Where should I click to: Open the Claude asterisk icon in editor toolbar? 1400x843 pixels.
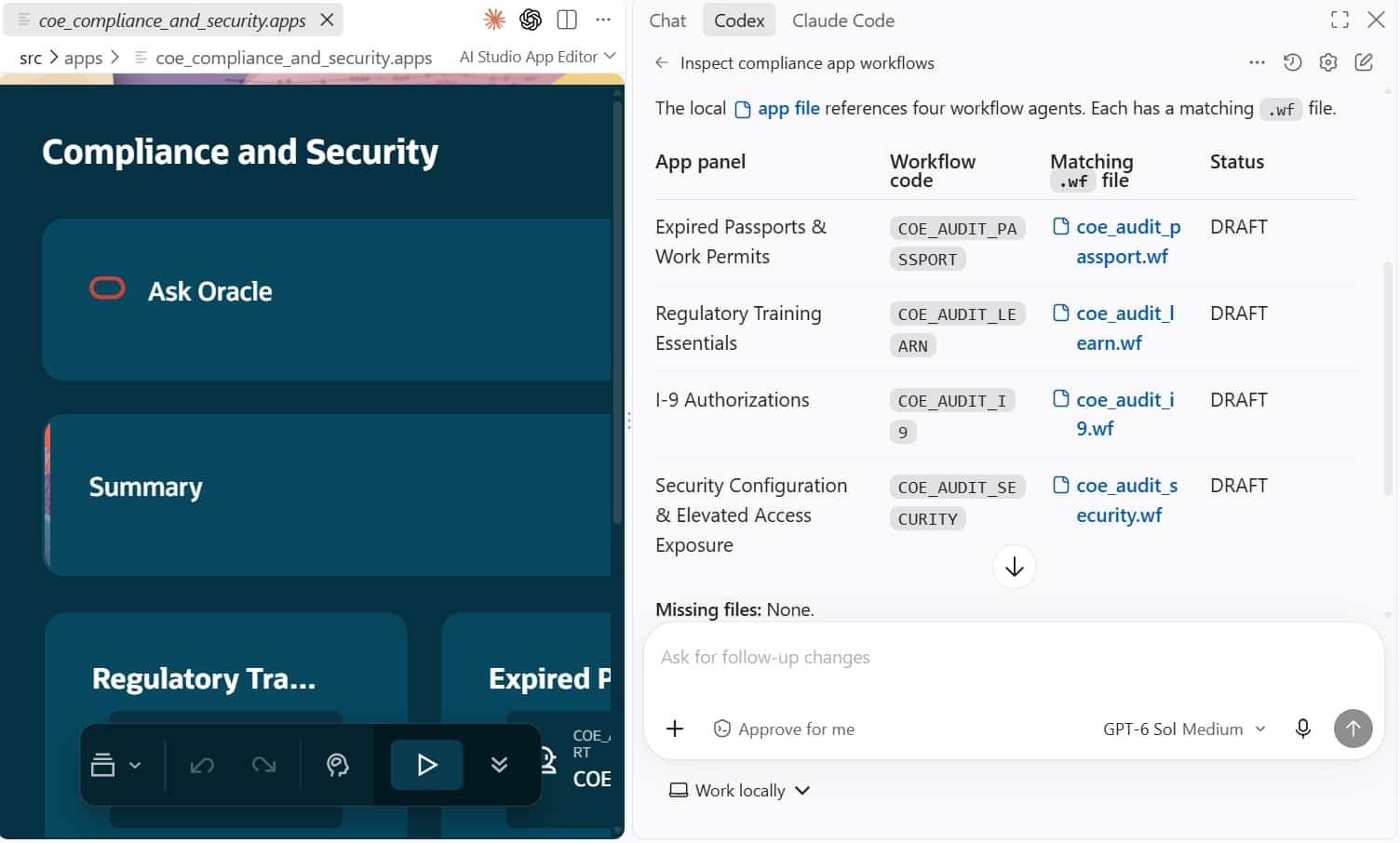click(494, 19)
